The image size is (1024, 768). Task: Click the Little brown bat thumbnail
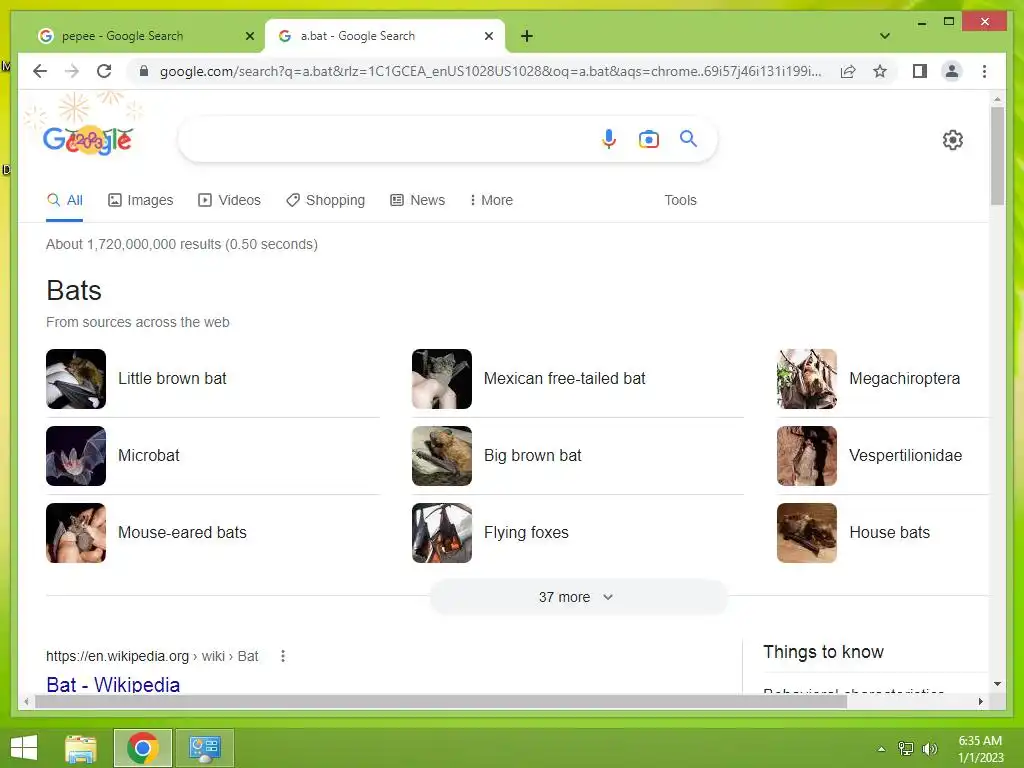point(76,379)
